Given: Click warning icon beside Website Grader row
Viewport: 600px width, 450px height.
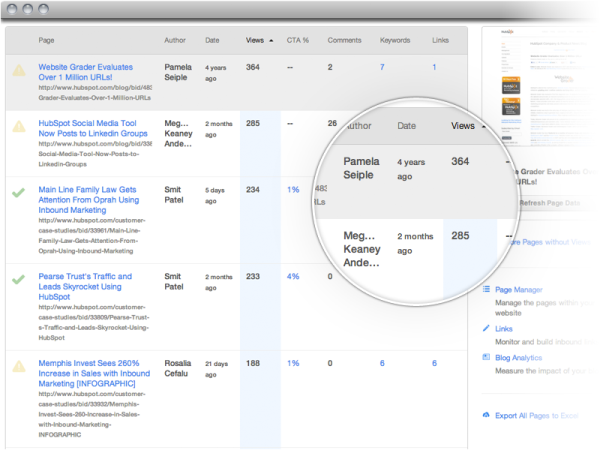Looking at the screenshot, I should tap(19, 70).
